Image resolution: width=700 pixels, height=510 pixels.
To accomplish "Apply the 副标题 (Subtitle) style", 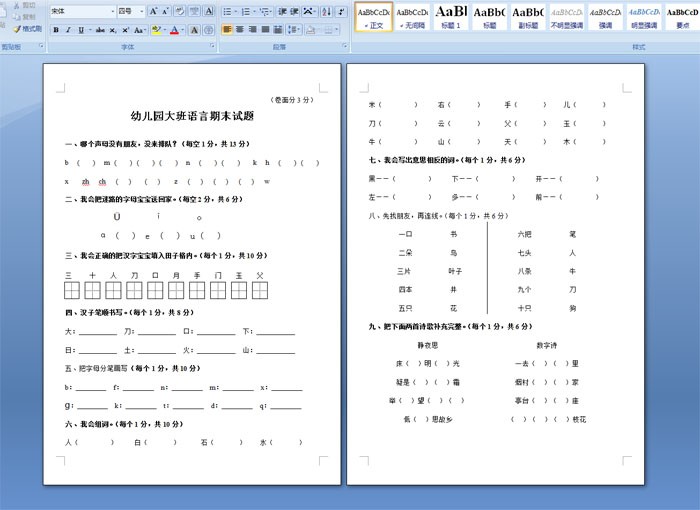I will coord(528,17).
